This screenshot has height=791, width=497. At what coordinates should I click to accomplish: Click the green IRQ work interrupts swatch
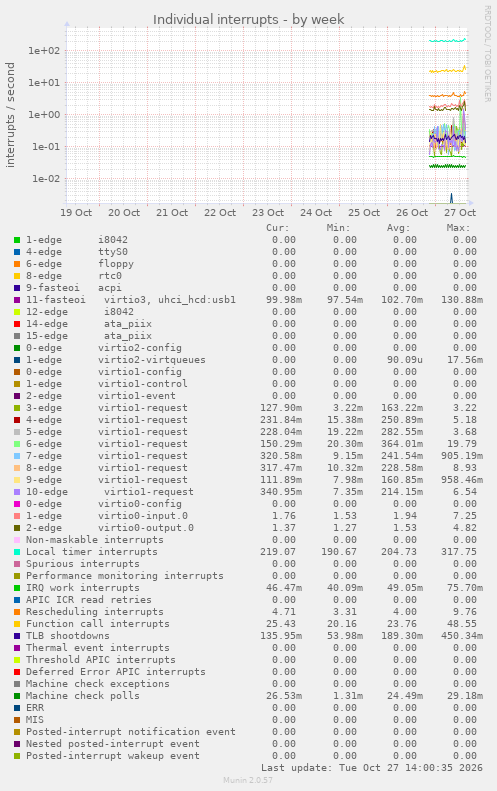pos(17,588)
